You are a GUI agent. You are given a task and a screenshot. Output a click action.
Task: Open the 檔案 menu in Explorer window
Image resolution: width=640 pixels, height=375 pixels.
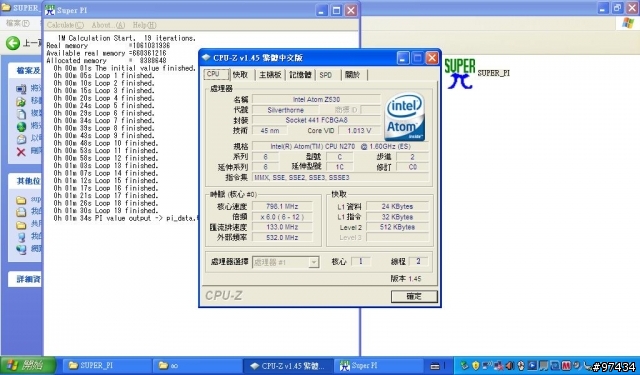point(17,23)
